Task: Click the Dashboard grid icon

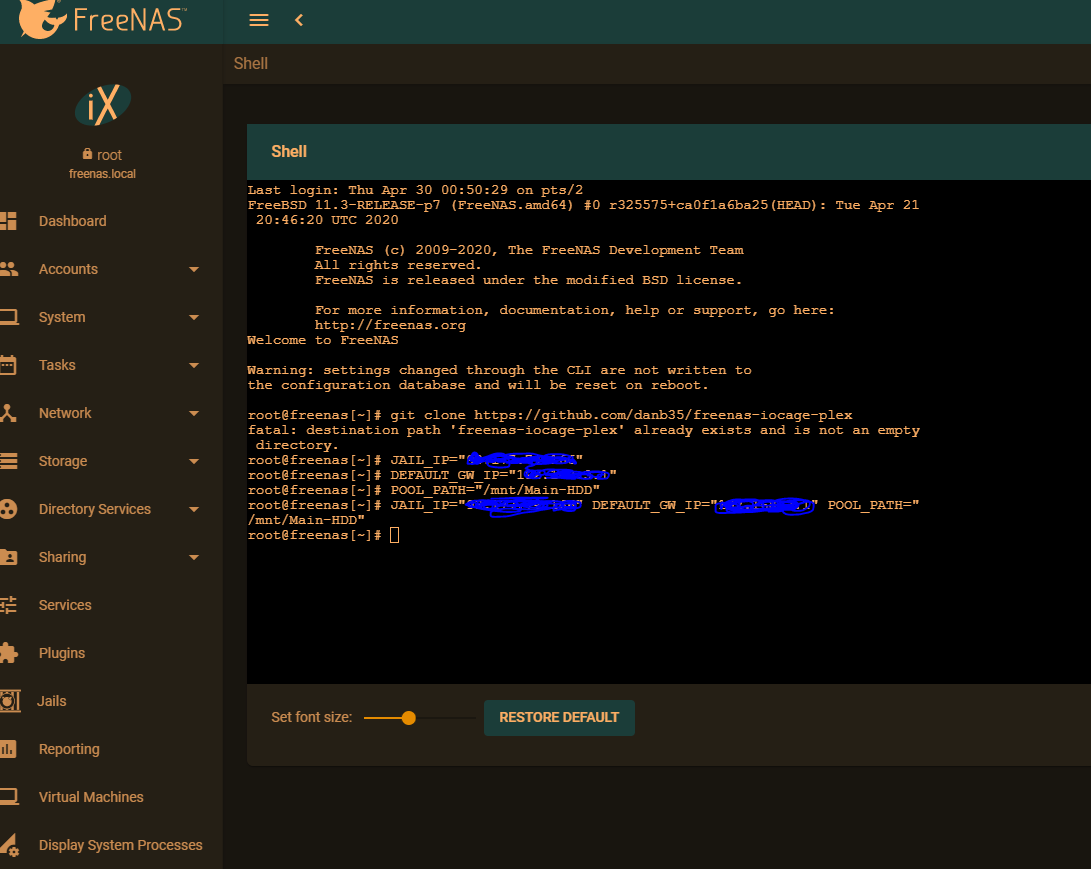Action: point(8,221)
